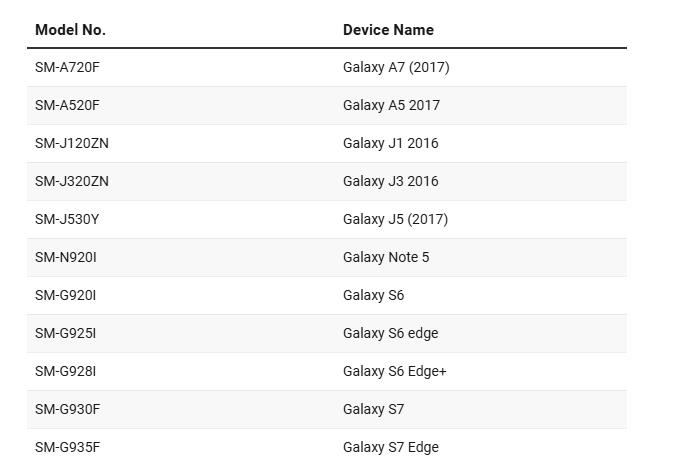694x468 pixels.
Task: Click the Galaxy S6 edge device name
Action: tap(390, 333)
